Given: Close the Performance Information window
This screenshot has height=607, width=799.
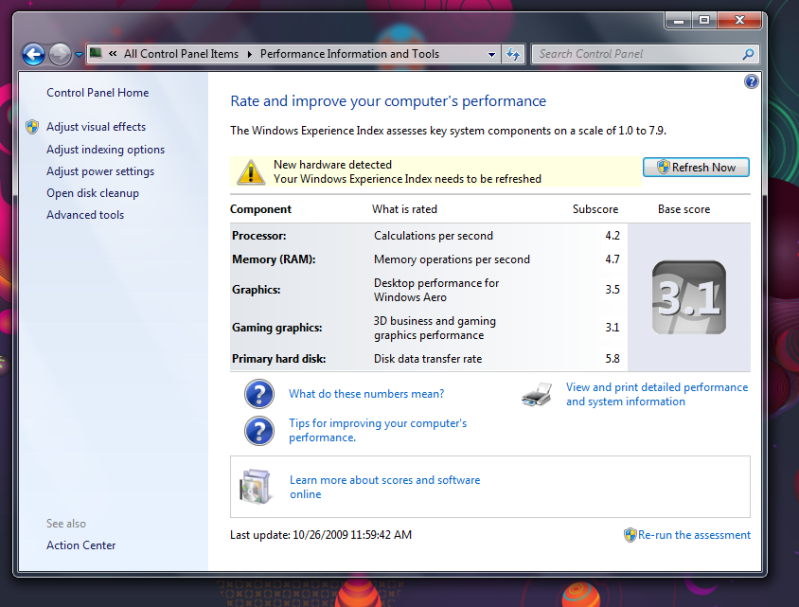Looking at the screenshot, I should (x=739, y=20).
